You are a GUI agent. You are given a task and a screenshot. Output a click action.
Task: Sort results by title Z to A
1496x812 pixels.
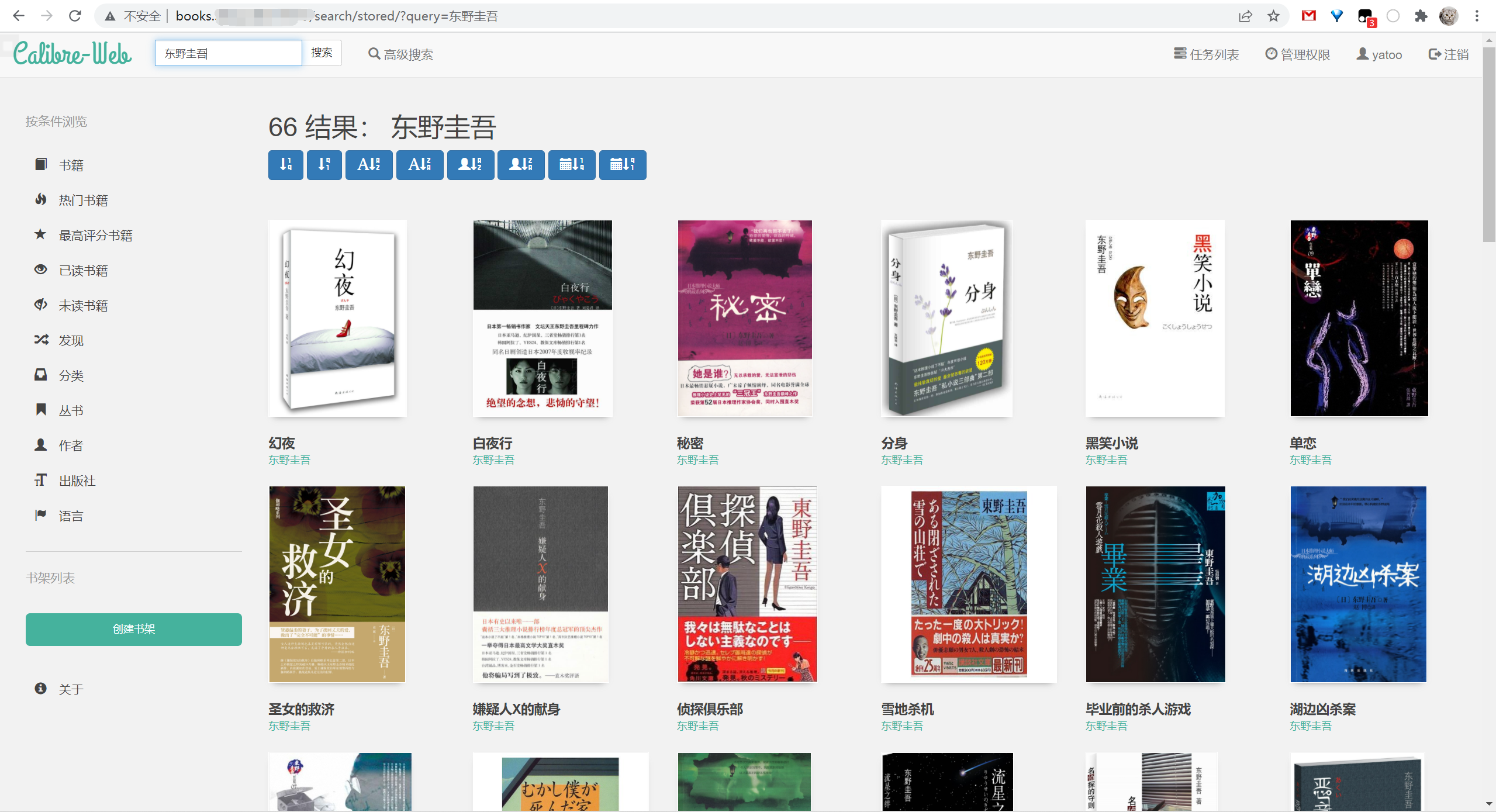pos(419,165)
